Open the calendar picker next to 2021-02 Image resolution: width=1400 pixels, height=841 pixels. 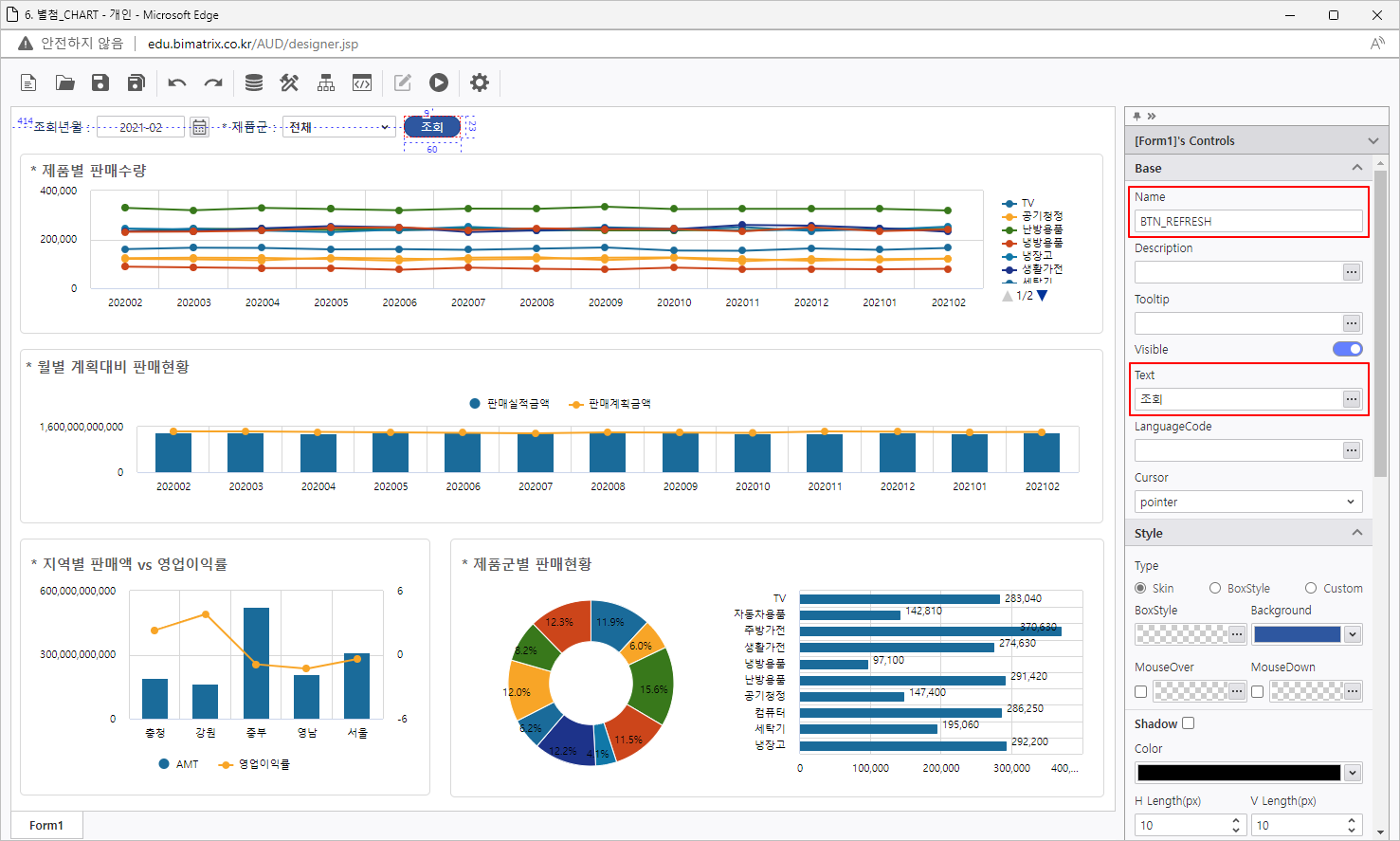[199, 127]
